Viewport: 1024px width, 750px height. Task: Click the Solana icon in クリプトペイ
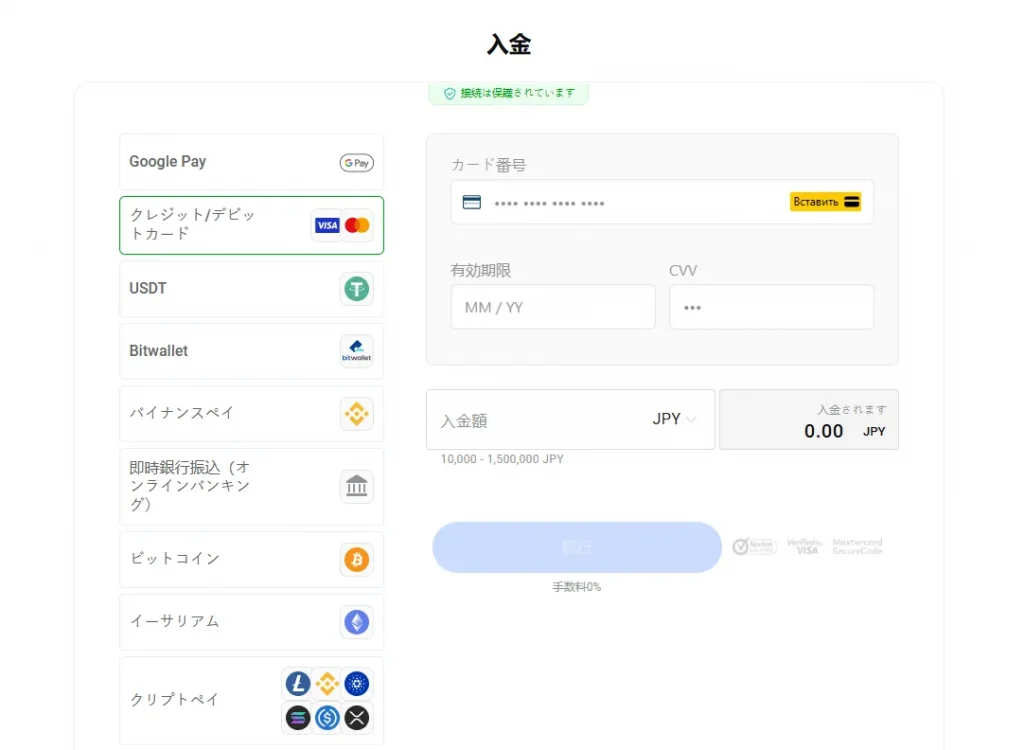298,718
